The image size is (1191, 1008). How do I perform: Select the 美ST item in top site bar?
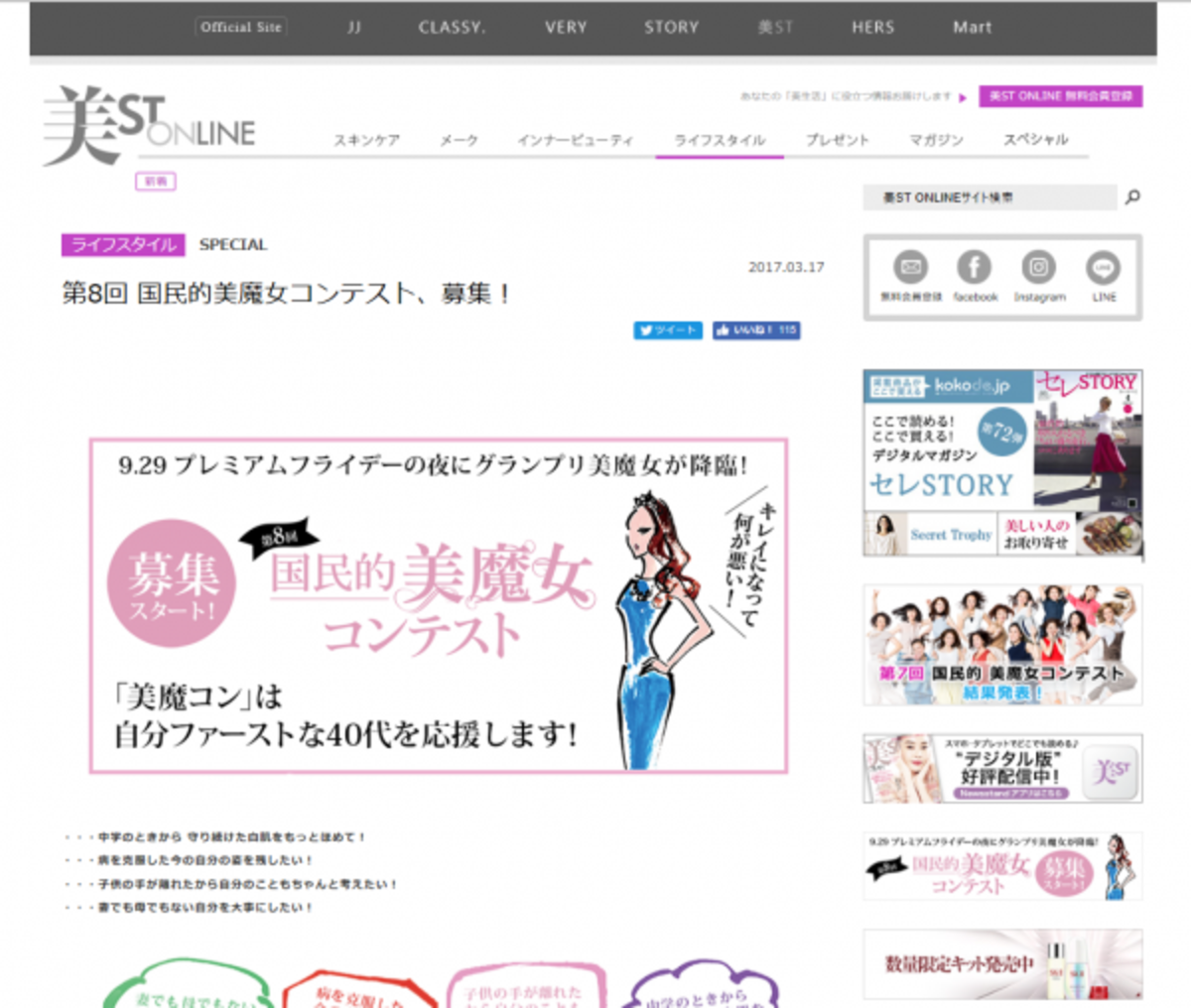(775, 27)
